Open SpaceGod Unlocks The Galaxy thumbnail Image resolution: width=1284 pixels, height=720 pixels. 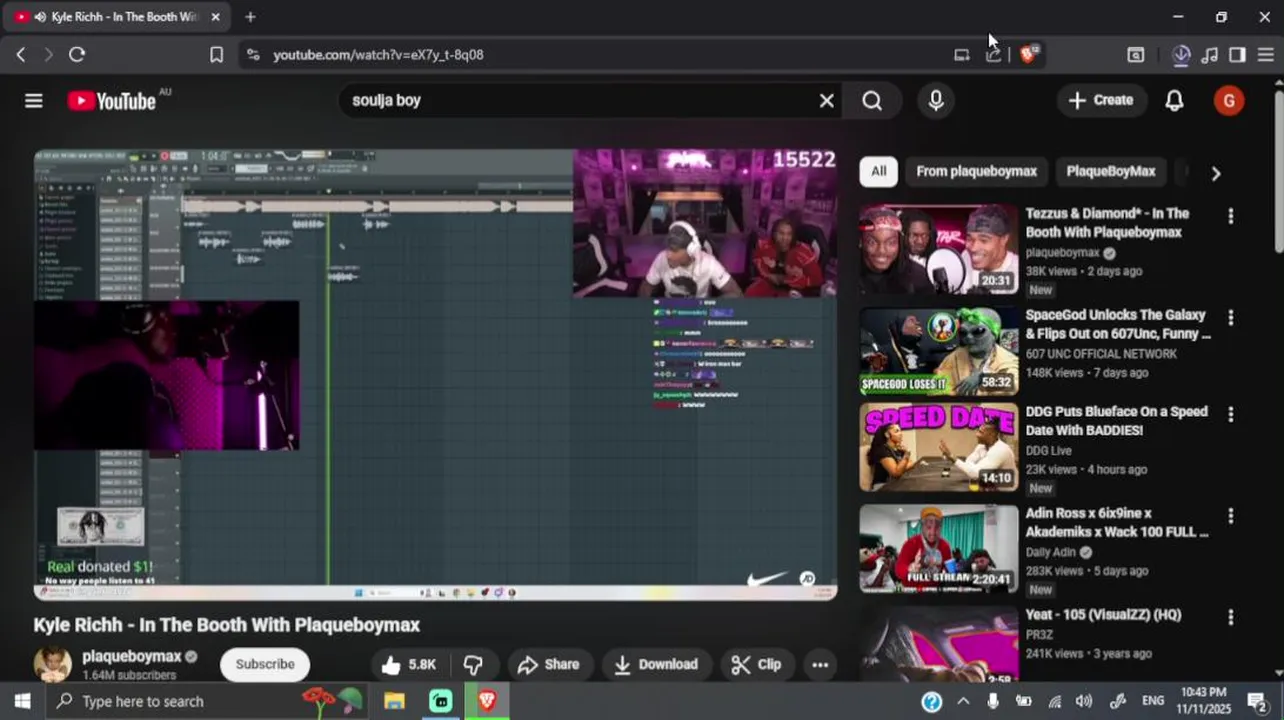pyautogui.click(x=938, y=351)
